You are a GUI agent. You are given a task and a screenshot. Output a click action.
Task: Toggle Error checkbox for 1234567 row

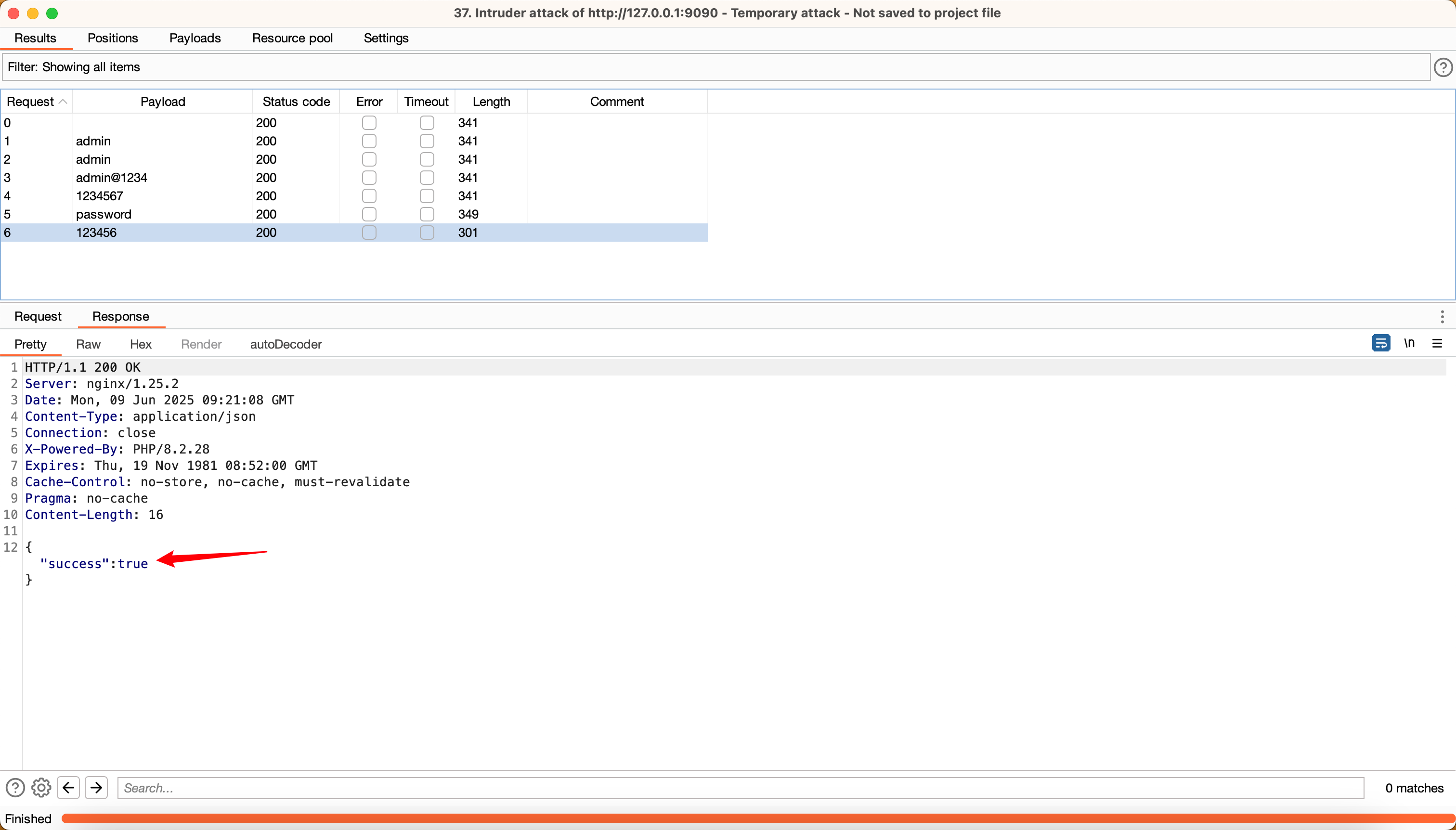pos(369,195)
